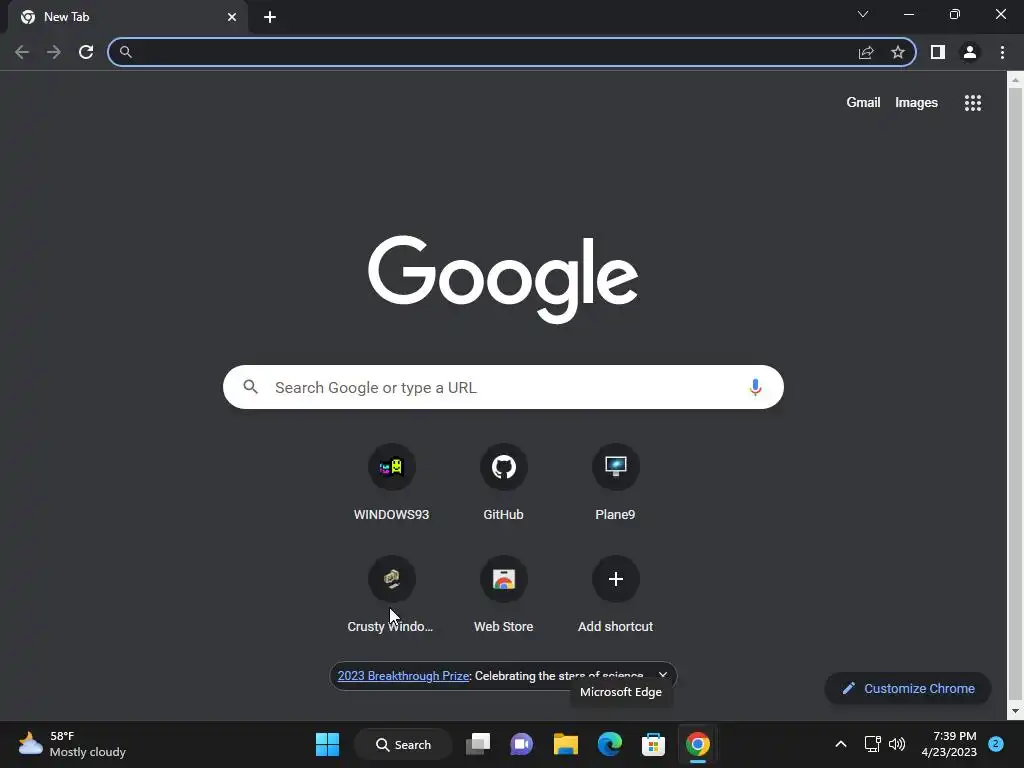Open the taskbar Search box
The height and width of the screenshot is (768, 1024).
[403, 744]
